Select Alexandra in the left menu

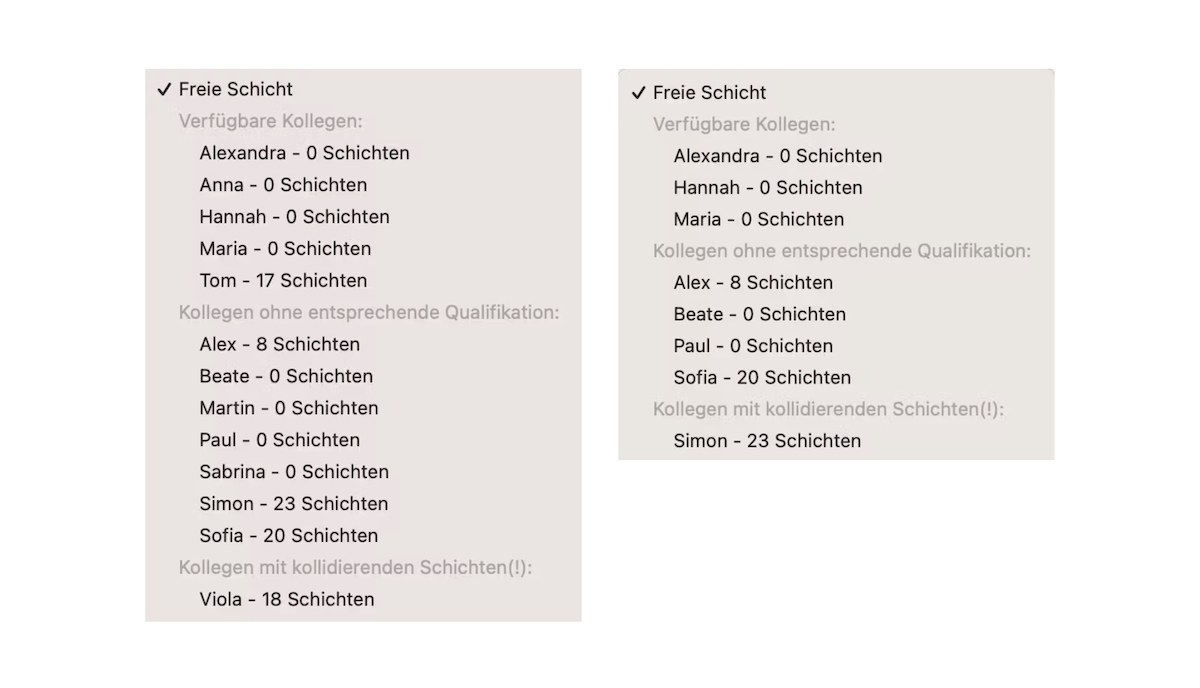click(x=304, y=153)
